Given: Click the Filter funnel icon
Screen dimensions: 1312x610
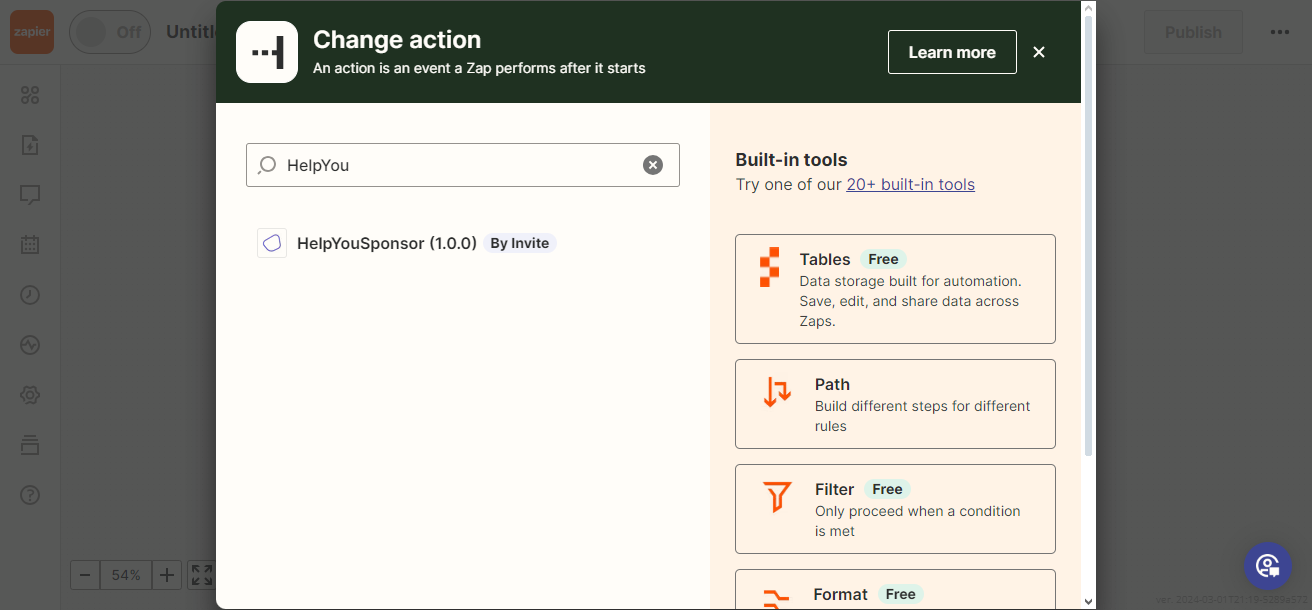Looking at the screenshot, I should [x=777, y=497].
